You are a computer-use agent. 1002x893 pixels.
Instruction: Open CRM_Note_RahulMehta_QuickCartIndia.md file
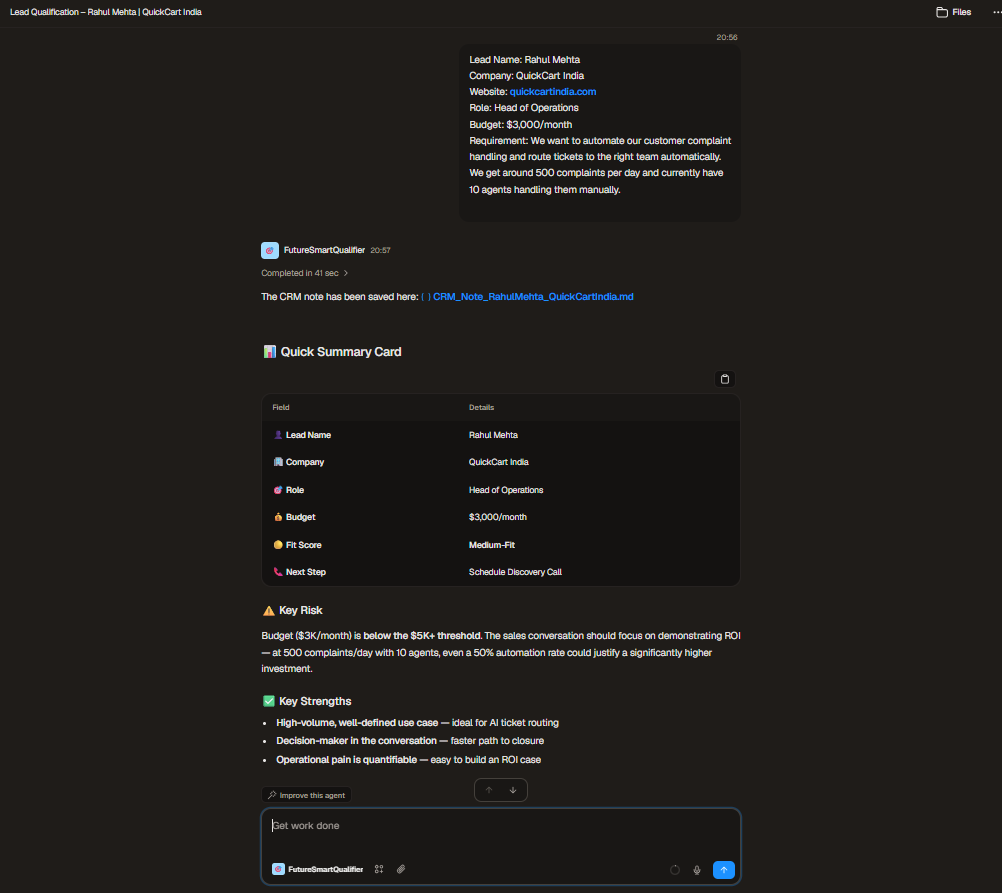point(533,297)
